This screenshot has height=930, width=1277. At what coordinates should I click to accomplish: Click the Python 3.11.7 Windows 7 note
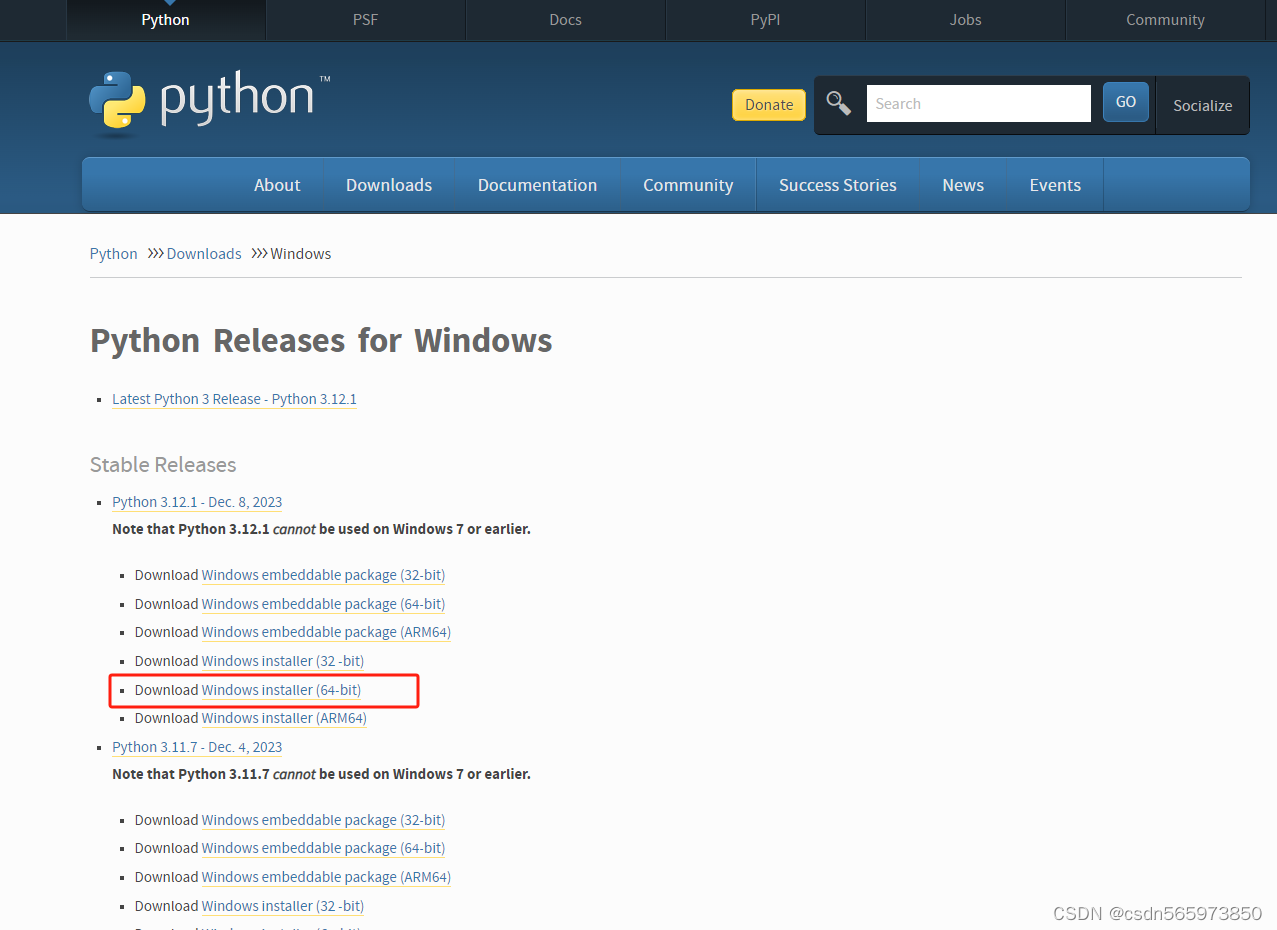tap(321, 774)
